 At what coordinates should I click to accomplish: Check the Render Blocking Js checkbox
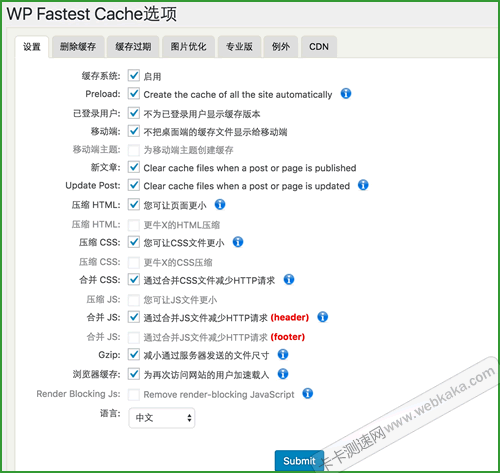pos(134,395)
